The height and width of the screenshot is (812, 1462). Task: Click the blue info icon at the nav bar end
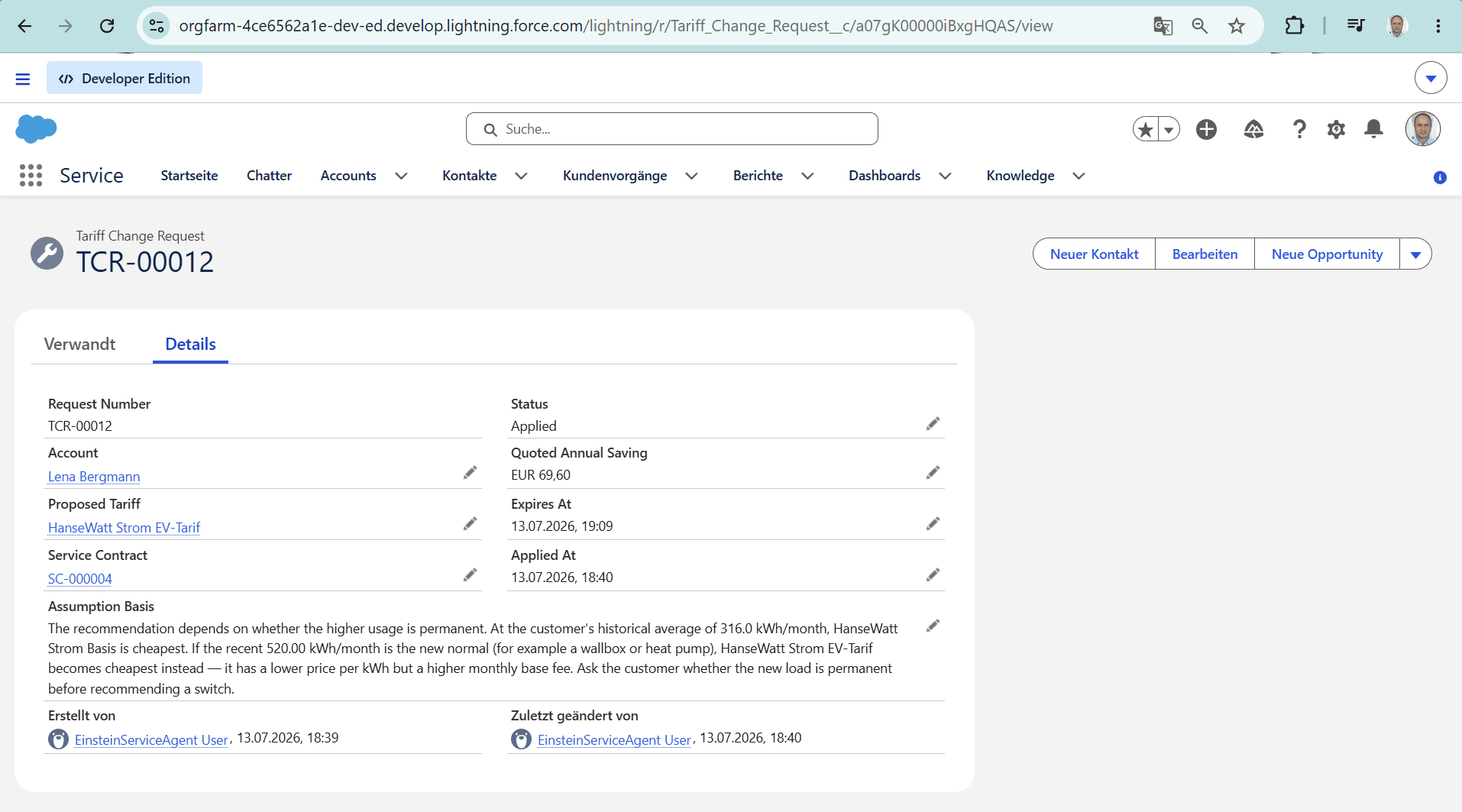(1440, 177)
